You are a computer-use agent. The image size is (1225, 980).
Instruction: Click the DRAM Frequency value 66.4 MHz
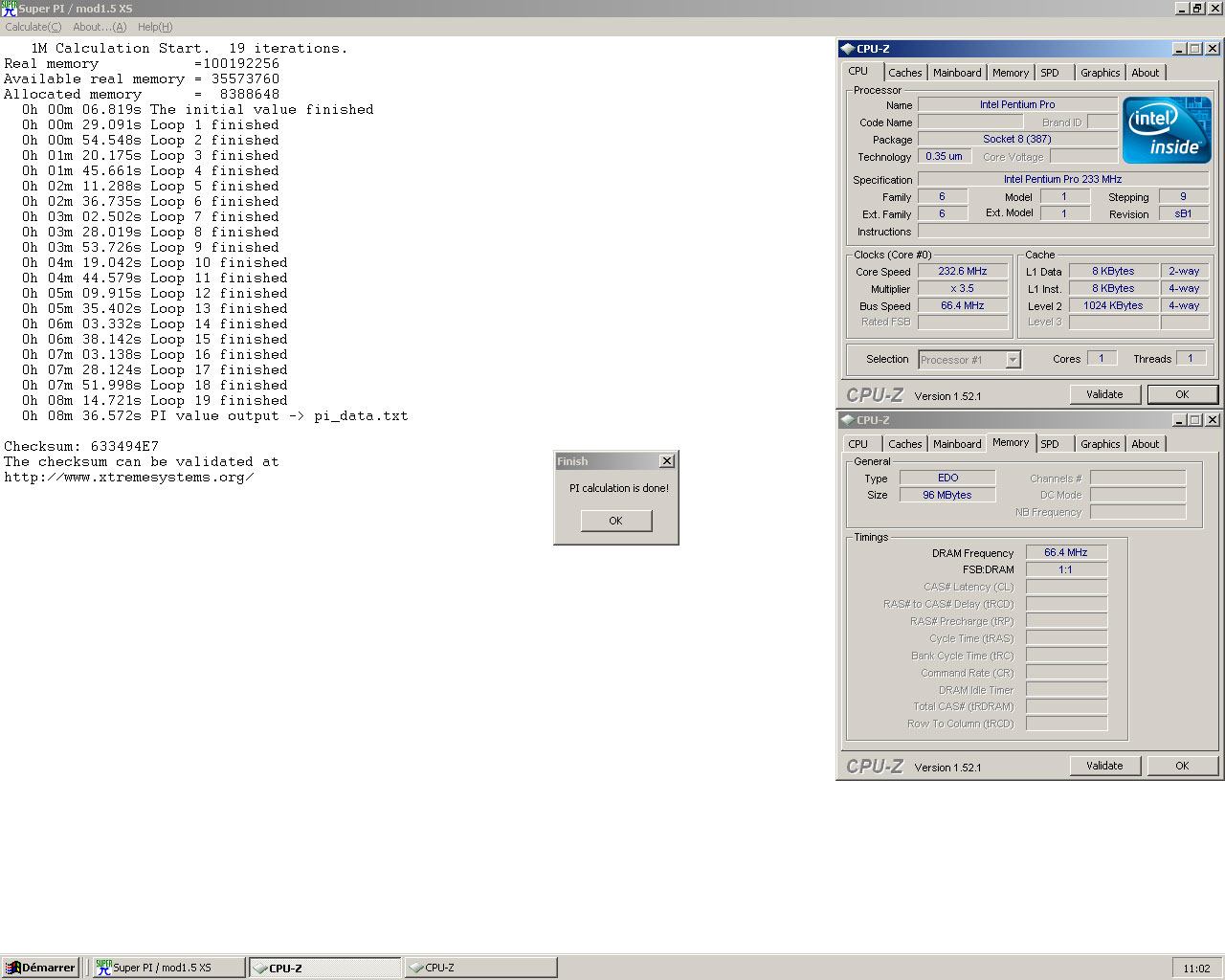click(1066, 552)
